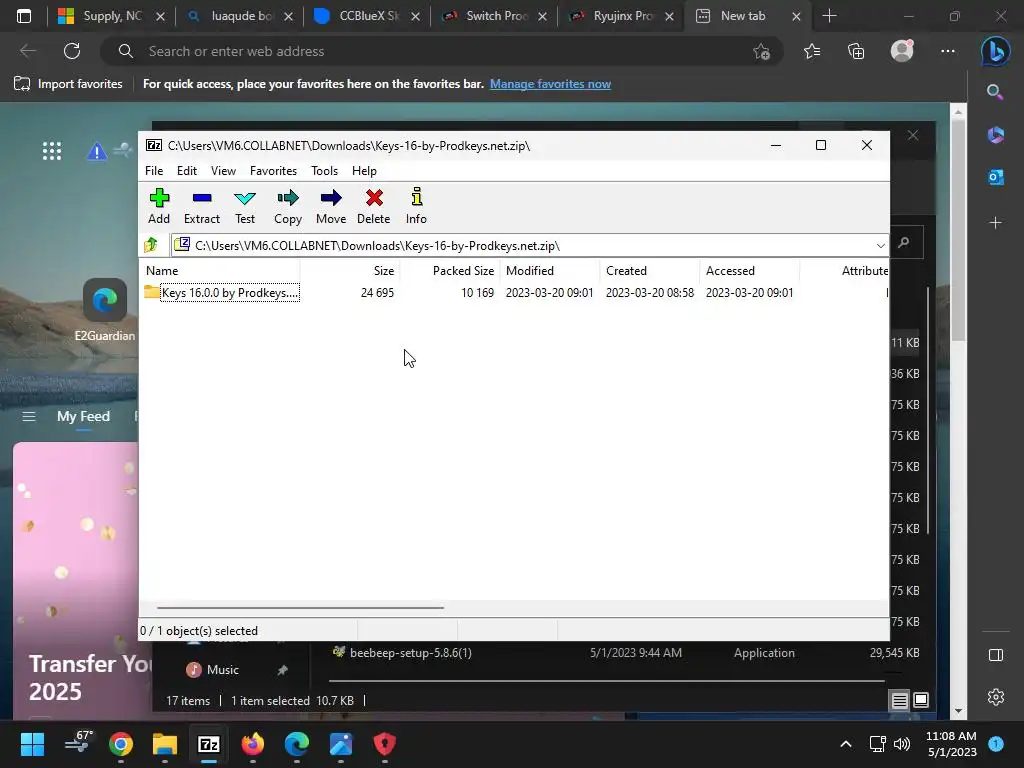Show hidden system tray icons
1024x768 pixels.
846,744
